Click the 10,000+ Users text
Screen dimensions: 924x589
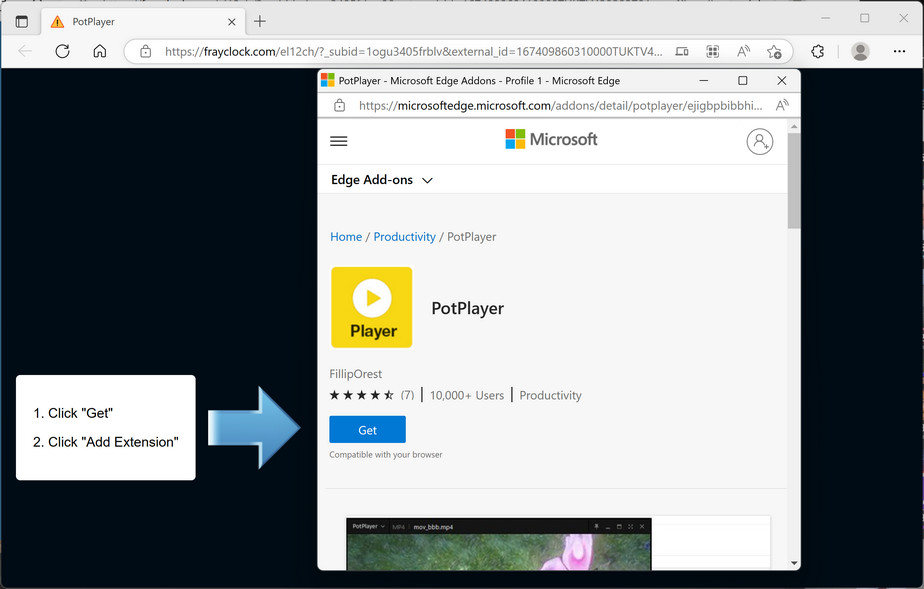467,395
